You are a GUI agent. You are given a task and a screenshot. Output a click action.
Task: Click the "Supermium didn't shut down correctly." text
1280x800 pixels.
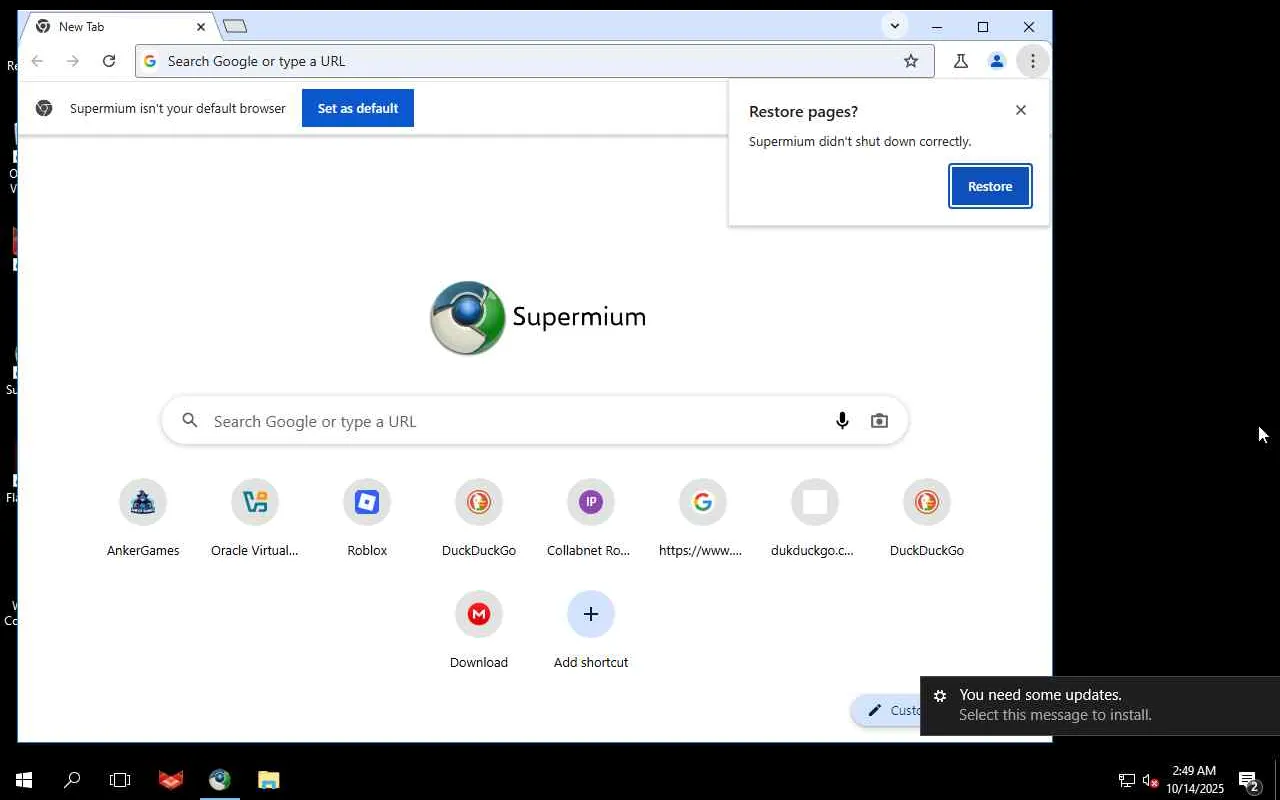pyautogui.click(x=860, y=141)
